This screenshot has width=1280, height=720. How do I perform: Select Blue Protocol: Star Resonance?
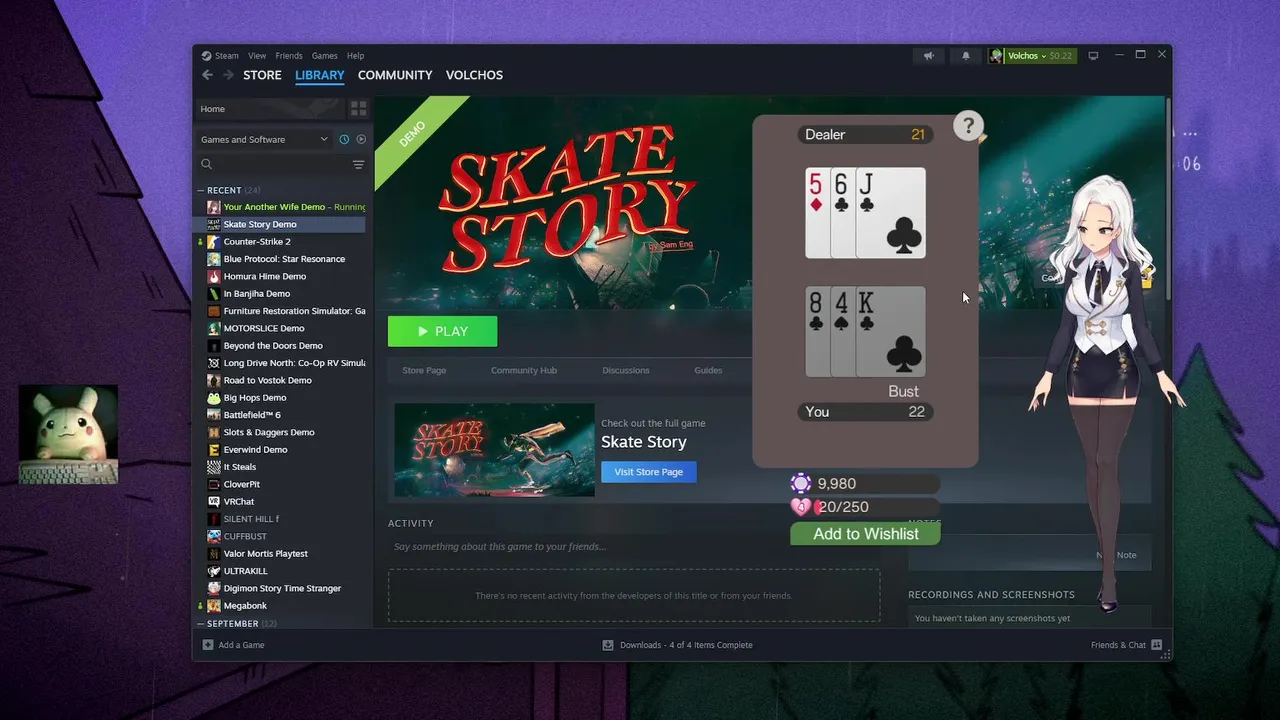click(284, 259)
